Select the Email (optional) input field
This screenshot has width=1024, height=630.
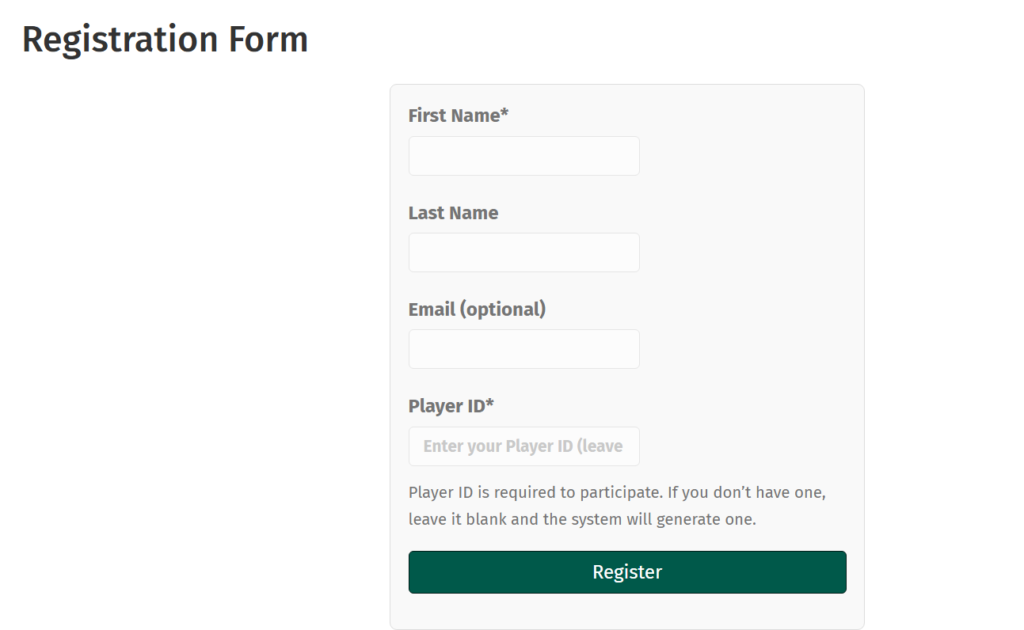(523, 349)
